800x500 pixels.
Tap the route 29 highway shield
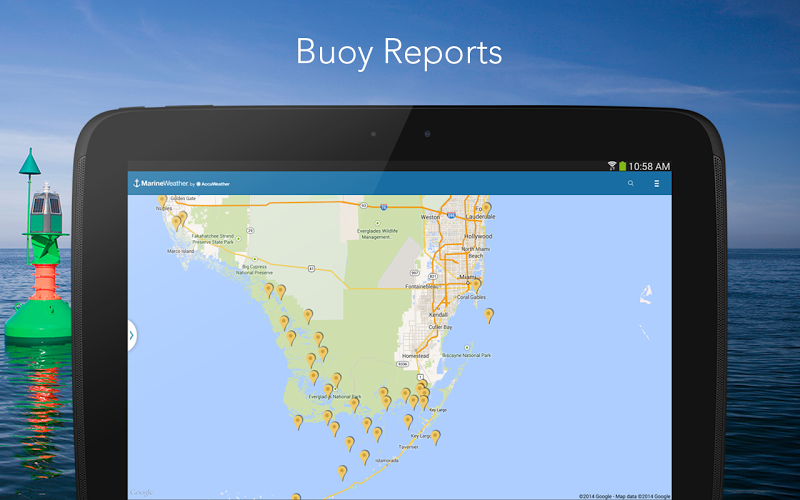[250, 231]
